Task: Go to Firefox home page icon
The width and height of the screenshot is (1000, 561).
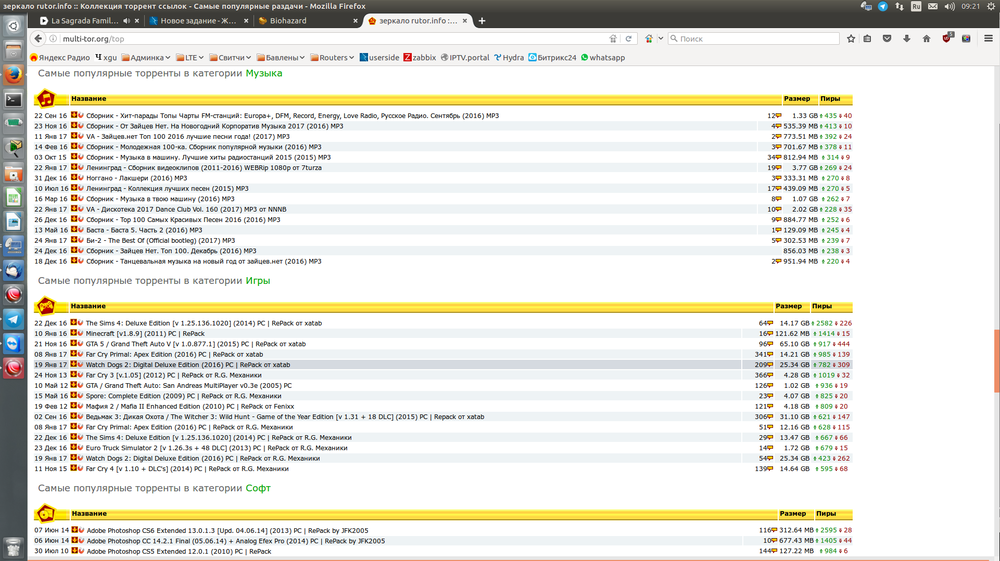Action: pyautogui.click(x=926, y=39)
